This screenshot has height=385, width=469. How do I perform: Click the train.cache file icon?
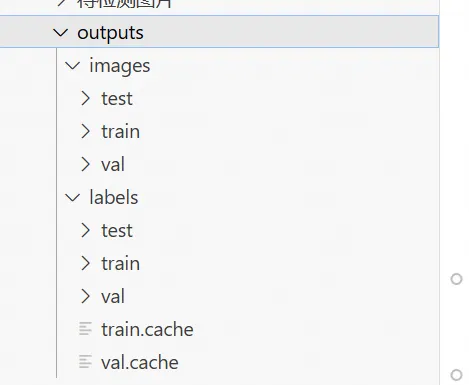point(85,329)
